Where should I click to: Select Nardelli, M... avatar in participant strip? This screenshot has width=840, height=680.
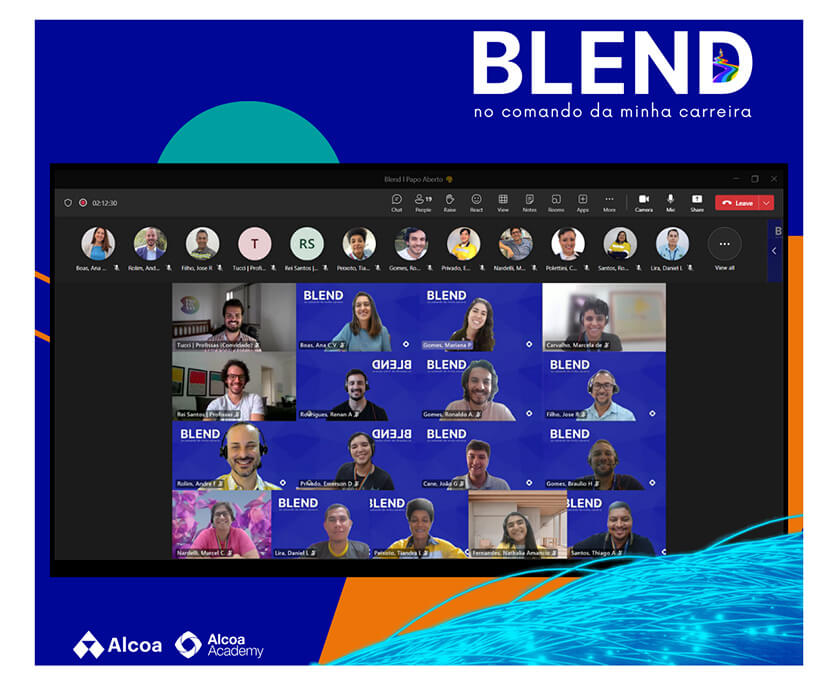click(516, 244)
